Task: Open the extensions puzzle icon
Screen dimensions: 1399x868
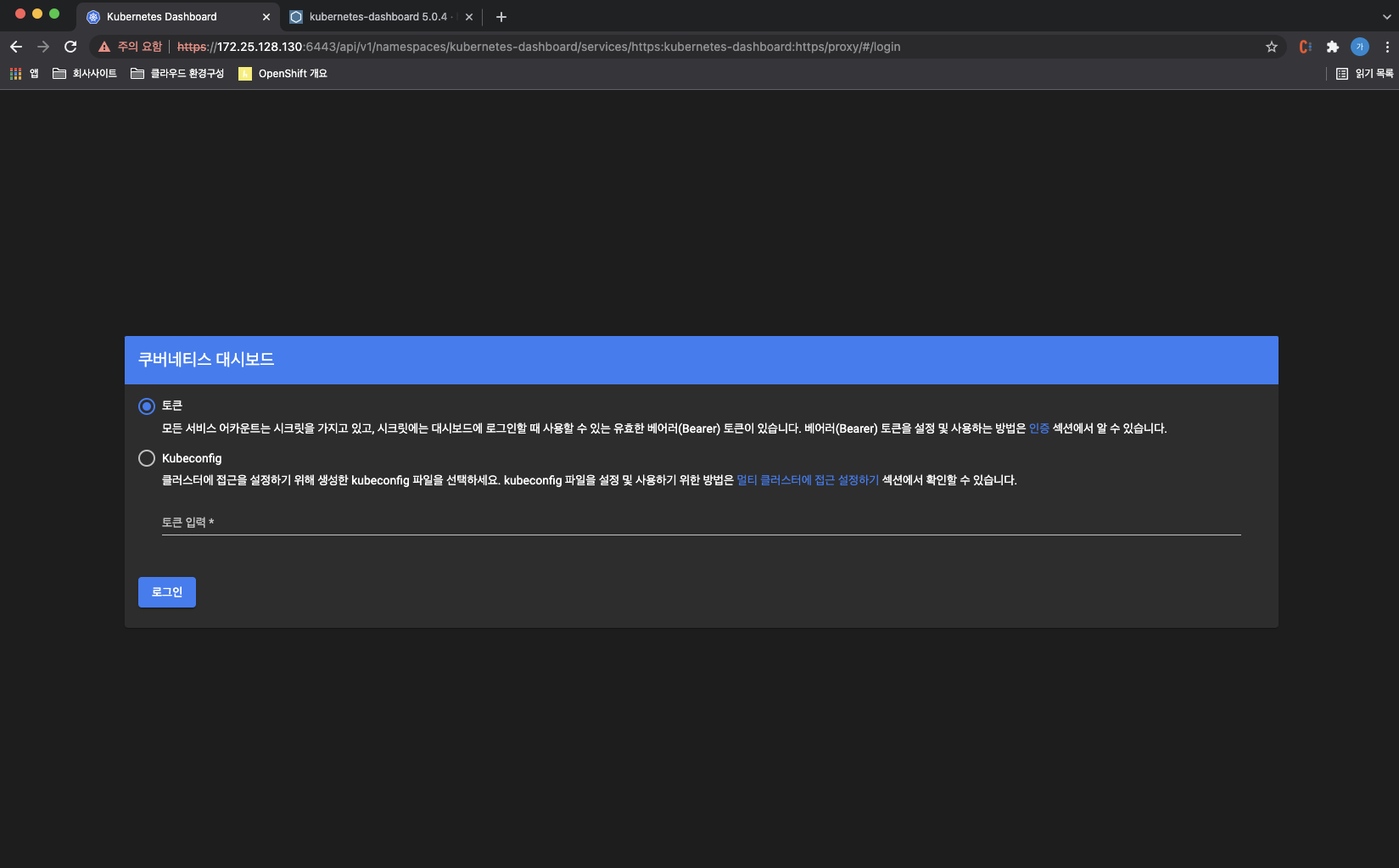Action: click(x=1333, y=47)
